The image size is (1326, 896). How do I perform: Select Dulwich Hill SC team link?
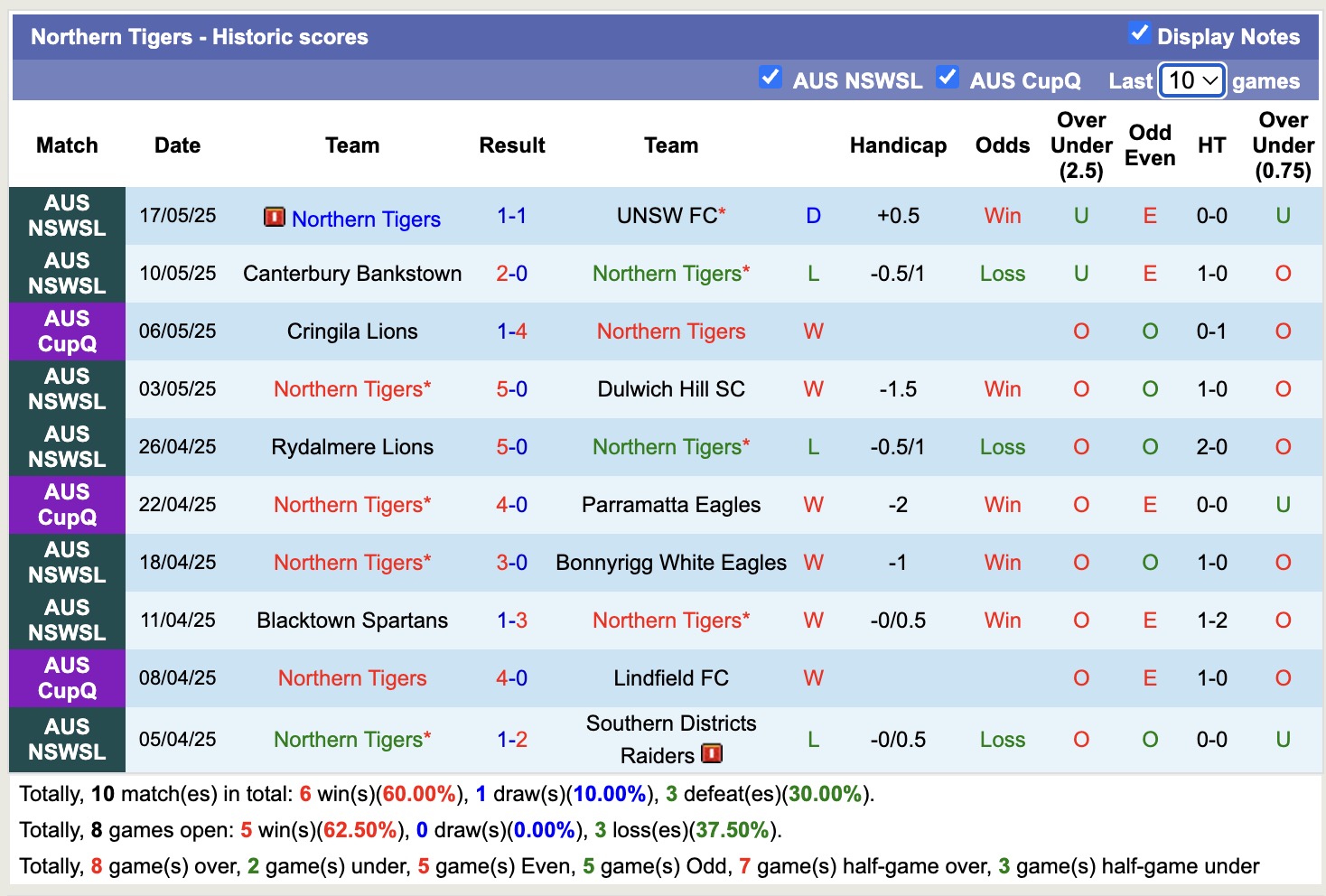pyautogui.click(x=671, y=389)
